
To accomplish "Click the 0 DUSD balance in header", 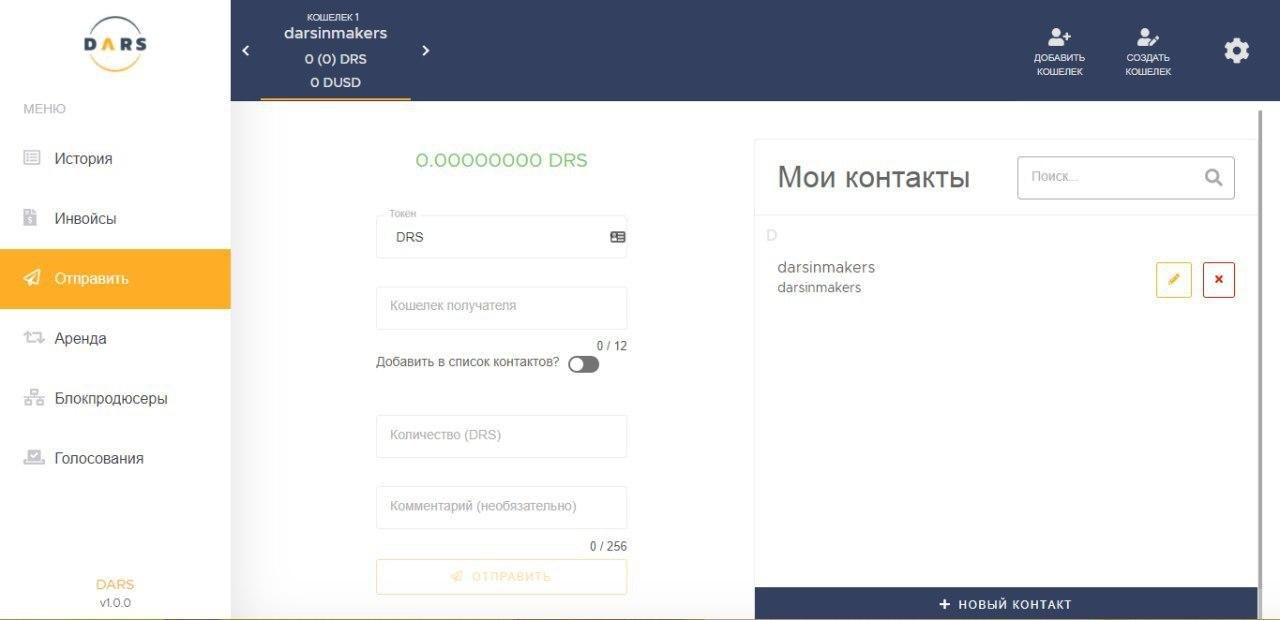I will pyautogui.click(x=335, y=82).
